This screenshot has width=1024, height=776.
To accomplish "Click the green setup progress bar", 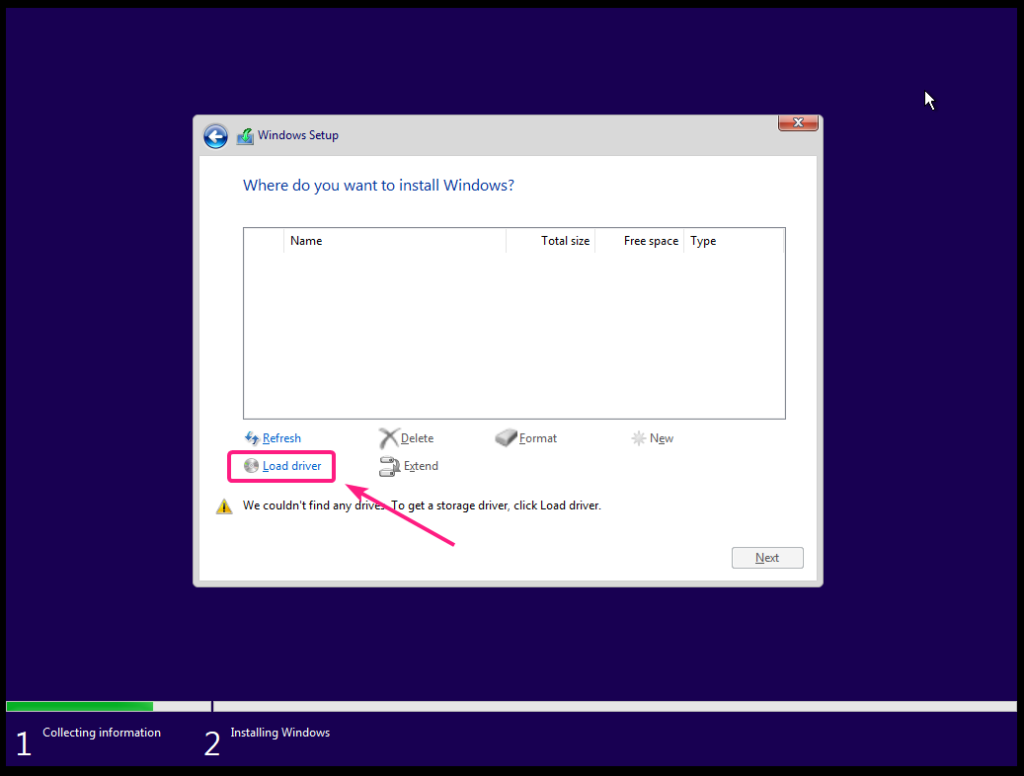I will click(x=80, y=706).
